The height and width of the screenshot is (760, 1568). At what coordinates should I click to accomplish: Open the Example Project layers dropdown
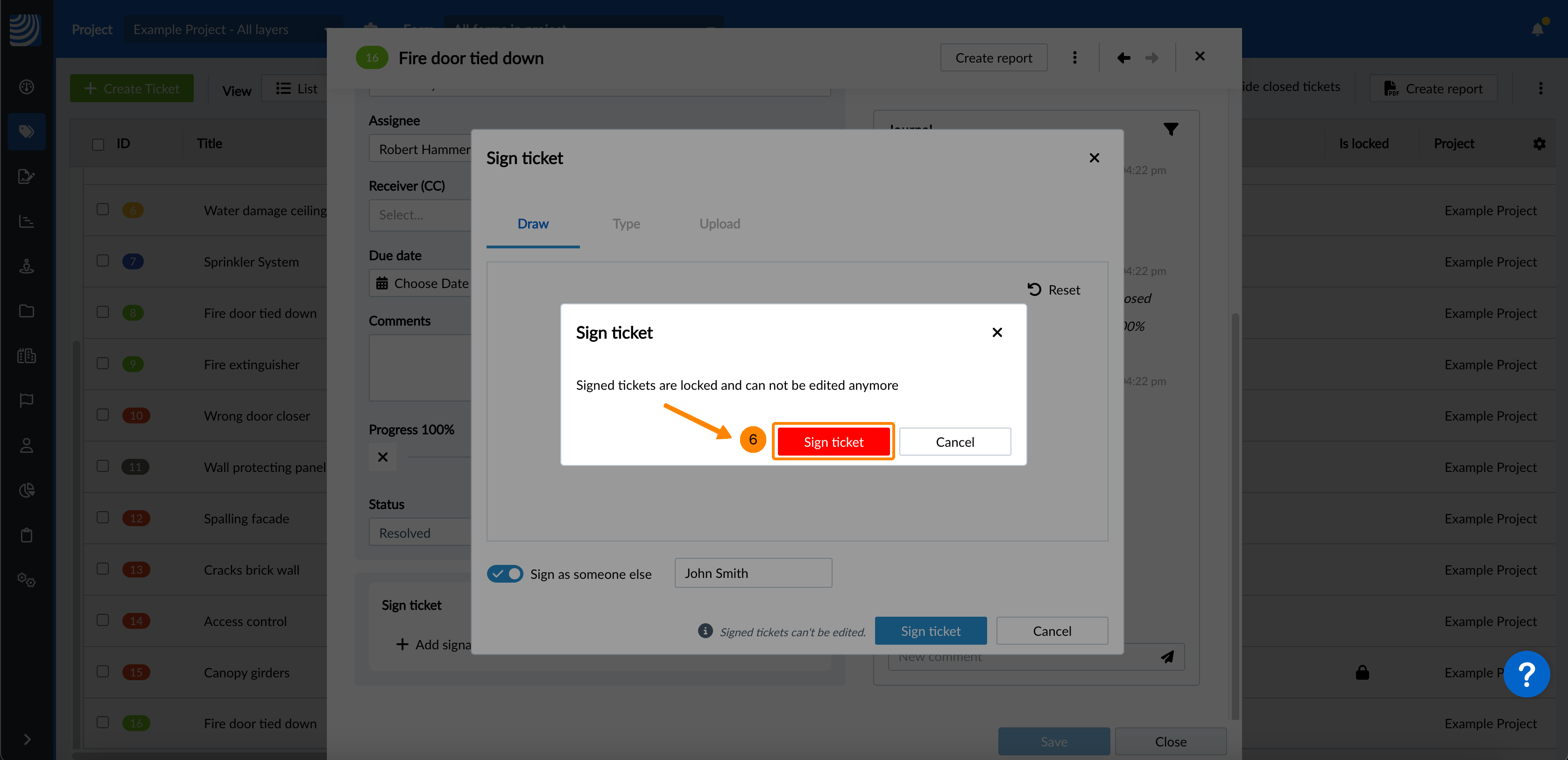[231, 29]
